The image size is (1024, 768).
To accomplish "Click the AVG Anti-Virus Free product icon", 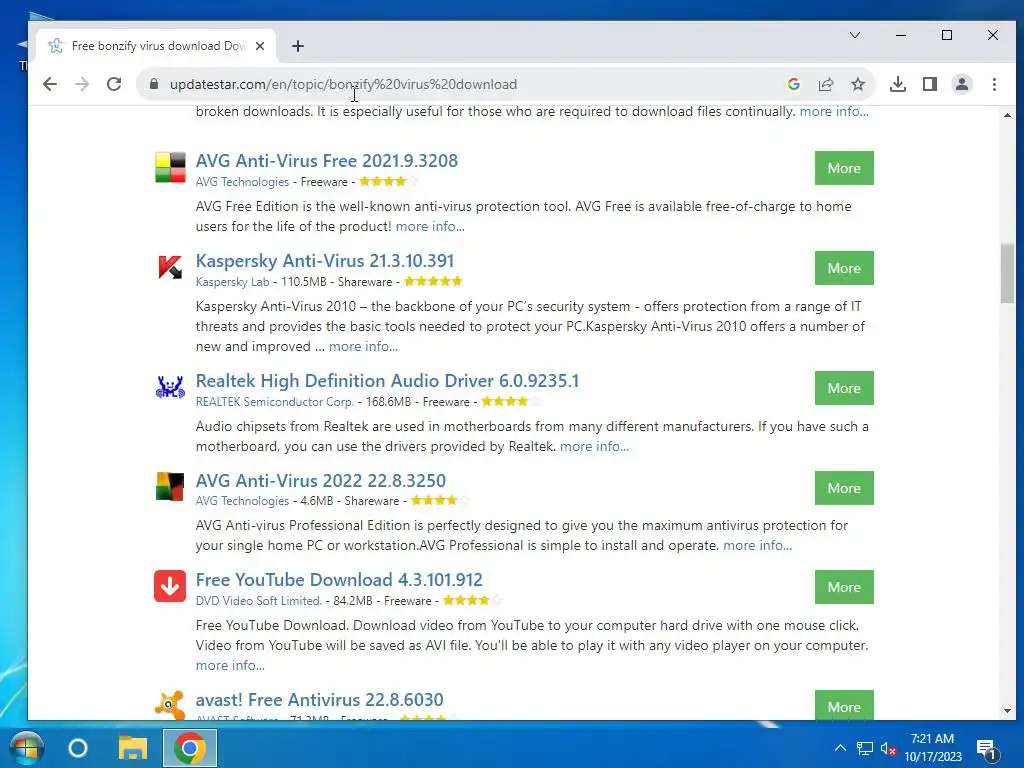I will click(x=170, y=167).
